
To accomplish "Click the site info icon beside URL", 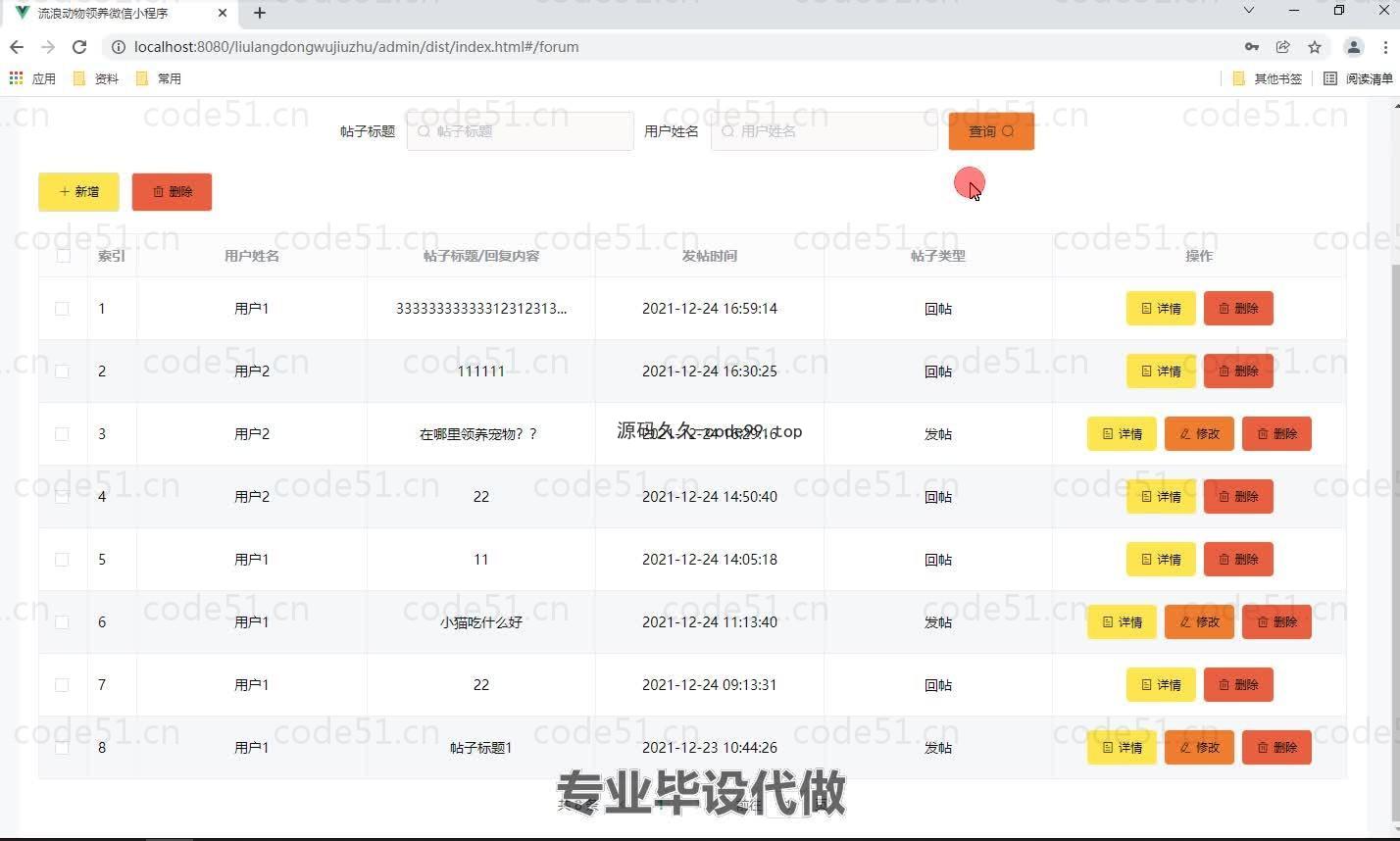I will click(x=119, y=47).
